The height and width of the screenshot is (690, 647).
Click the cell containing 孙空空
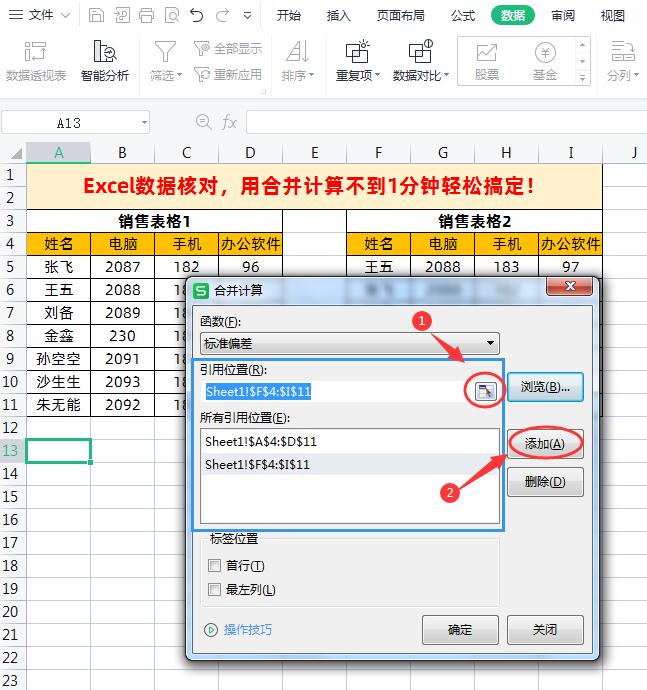coord(59,359)
